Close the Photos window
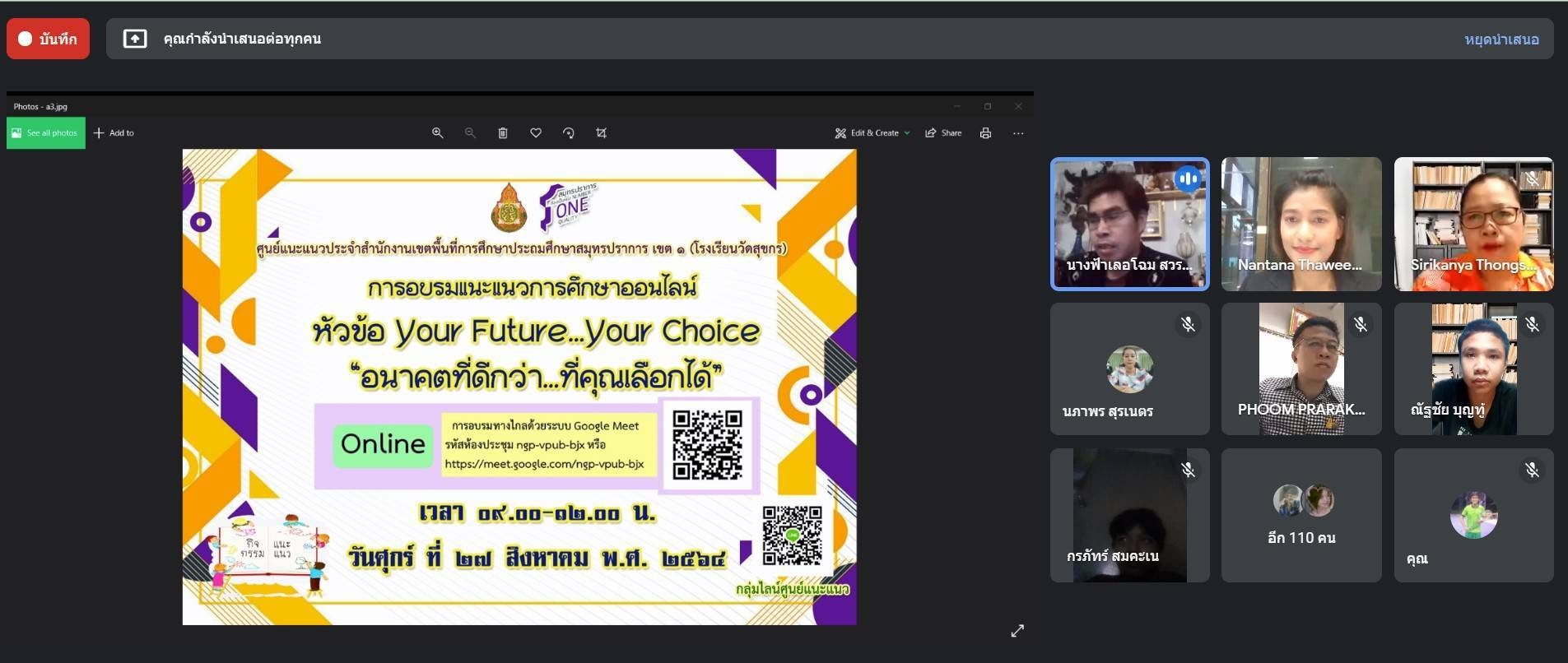Image resolution: width=1568 pixels, height=663 pixels. [x=1018, y=106]
